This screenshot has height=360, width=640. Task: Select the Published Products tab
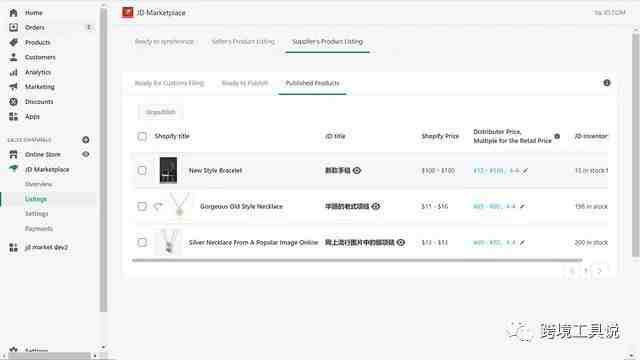[x=313, y=83]
